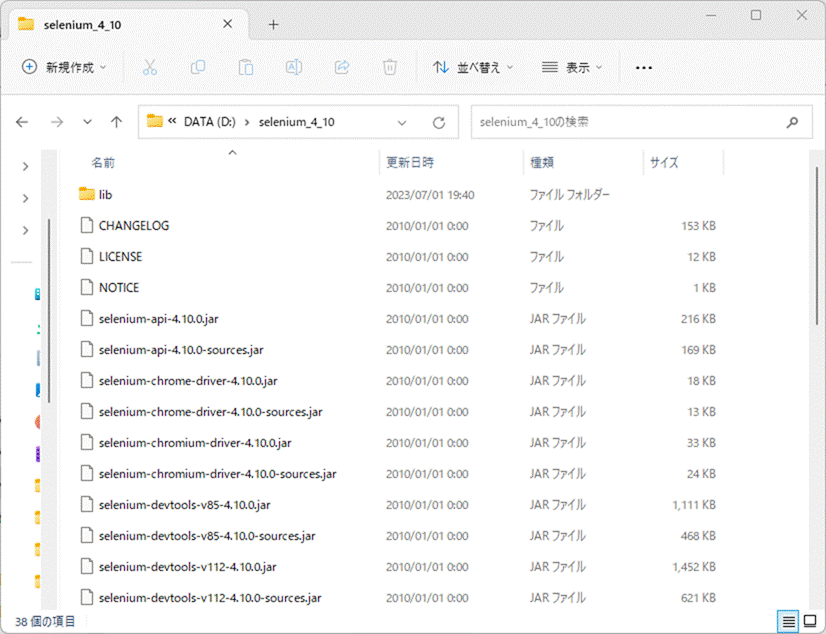Show hidden path via double chevron
This screenshot has height=634, width=826.
pos(172,121)
